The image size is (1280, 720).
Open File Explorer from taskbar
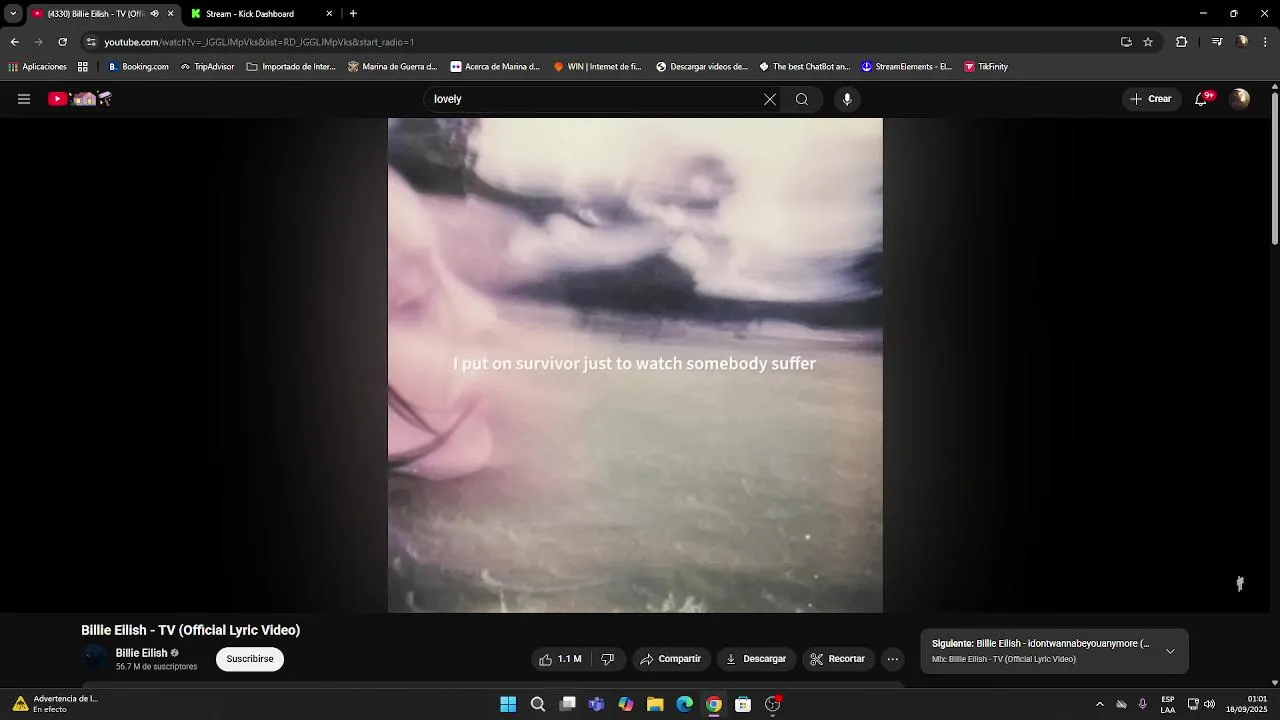click(655, 705)
